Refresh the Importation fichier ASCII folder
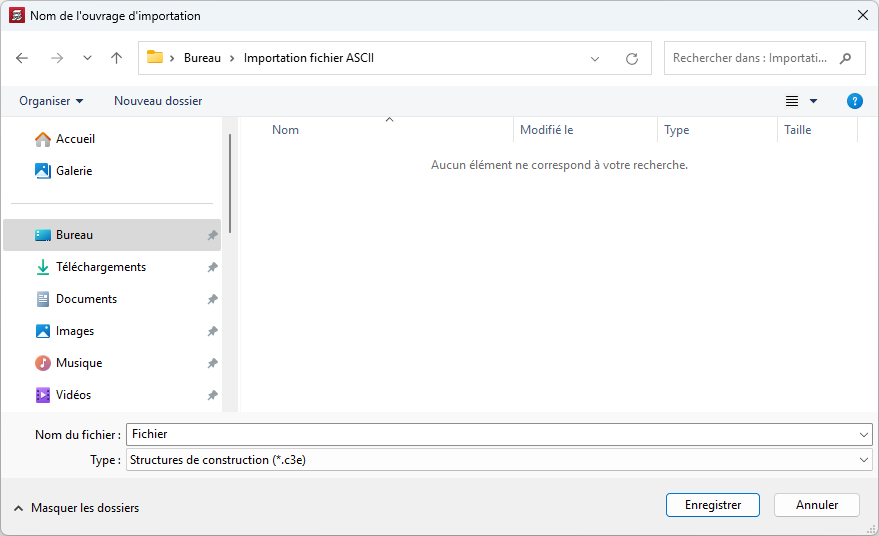Image resolution: width=879 pixels, height=536 pixels. tap(631, 59)
